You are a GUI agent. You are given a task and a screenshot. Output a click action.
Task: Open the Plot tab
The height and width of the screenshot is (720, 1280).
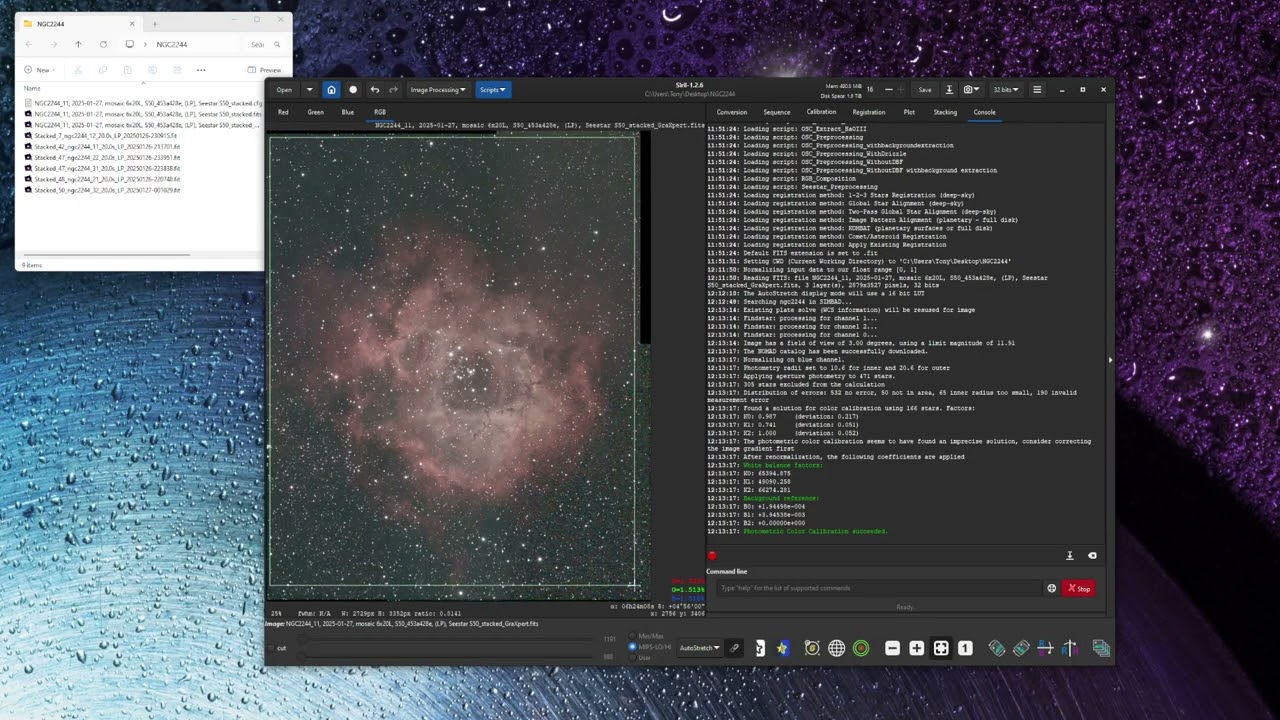[909, 112]
